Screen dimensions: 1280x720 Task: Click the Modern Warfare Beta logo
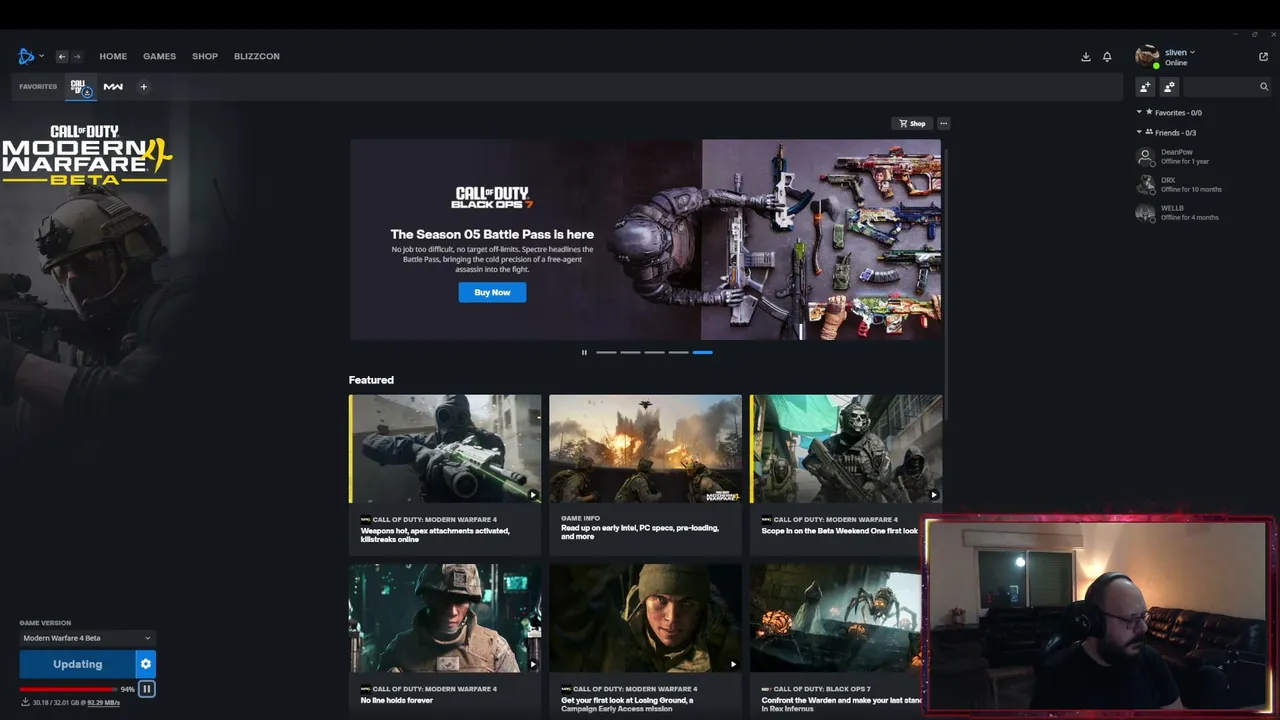tap(87, 155)
